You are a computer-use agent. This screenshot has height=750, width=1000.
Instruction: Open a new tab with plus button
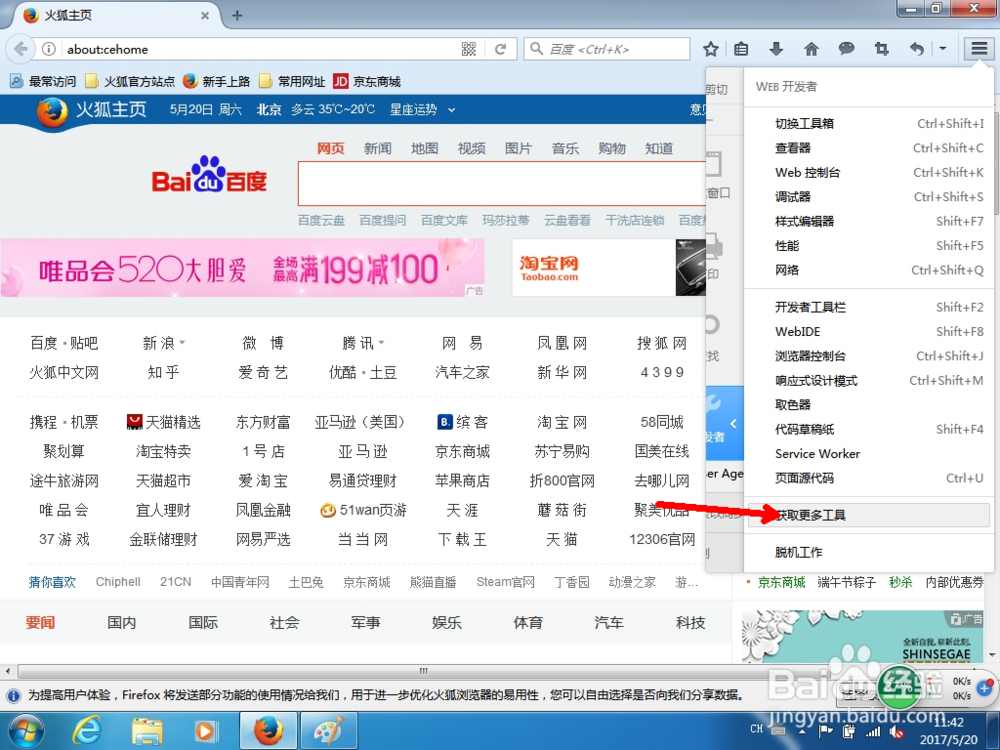[237, 15]
